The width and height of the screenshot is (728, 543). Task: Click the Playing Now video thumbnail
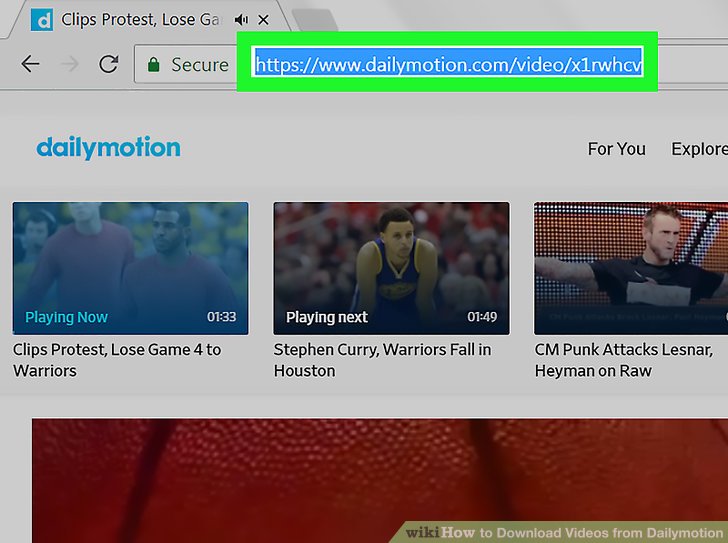click(130, 268)
